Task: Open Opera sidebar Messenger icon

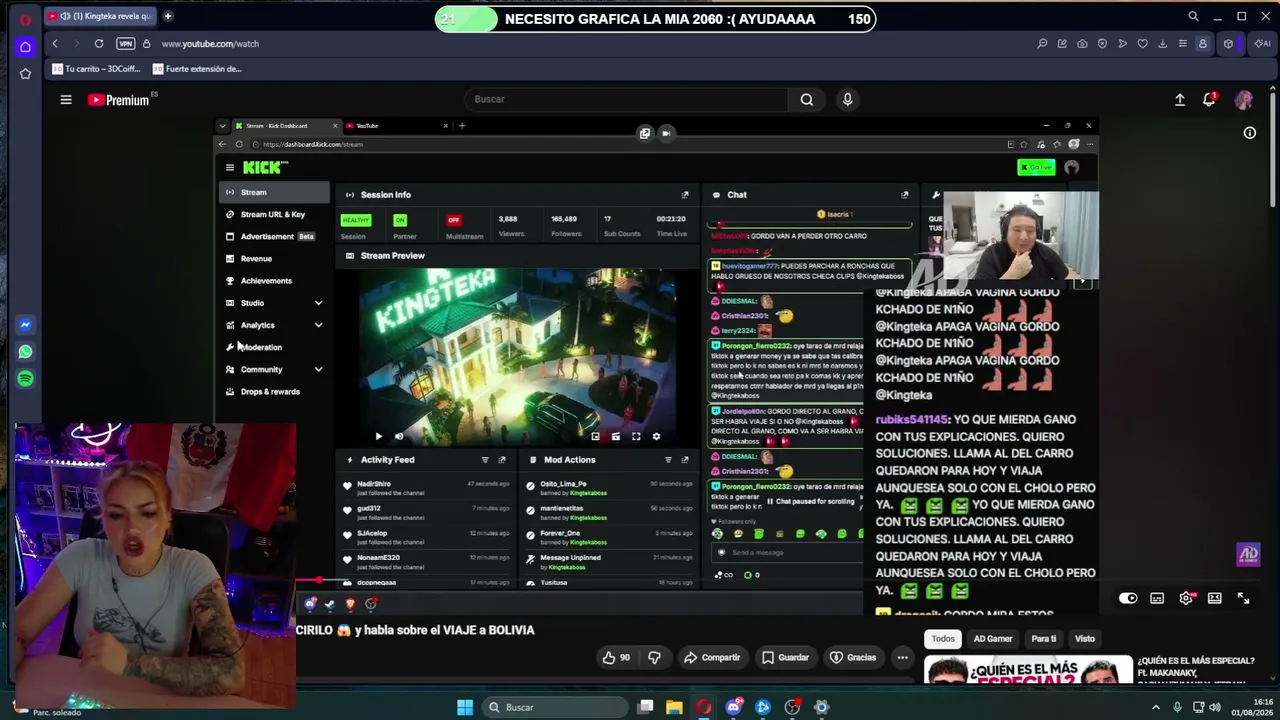Action: coord(25,325)
